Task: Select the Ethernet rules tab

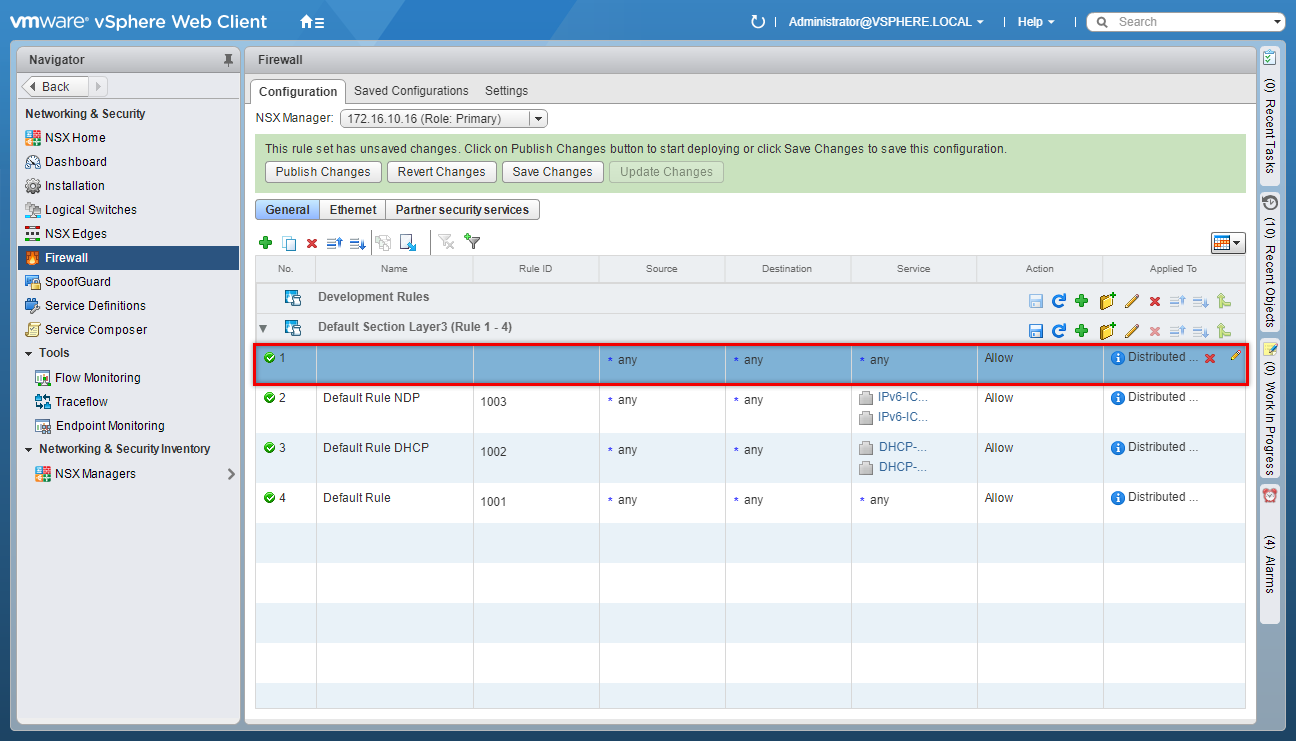Action: point(353,210)
